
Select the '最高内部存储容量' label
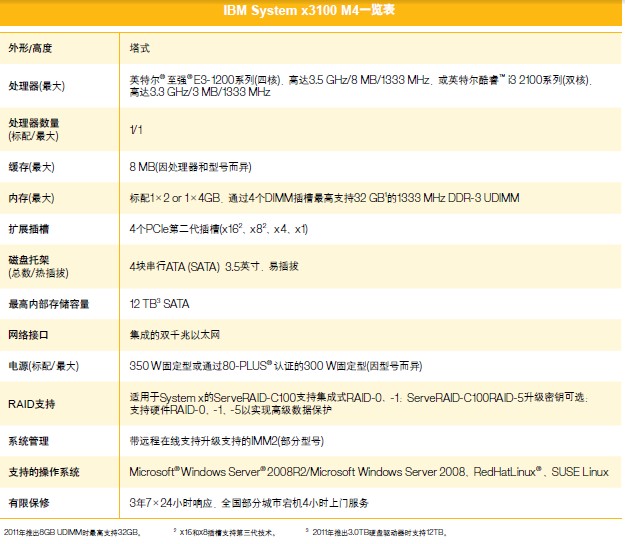coord(49,304)
